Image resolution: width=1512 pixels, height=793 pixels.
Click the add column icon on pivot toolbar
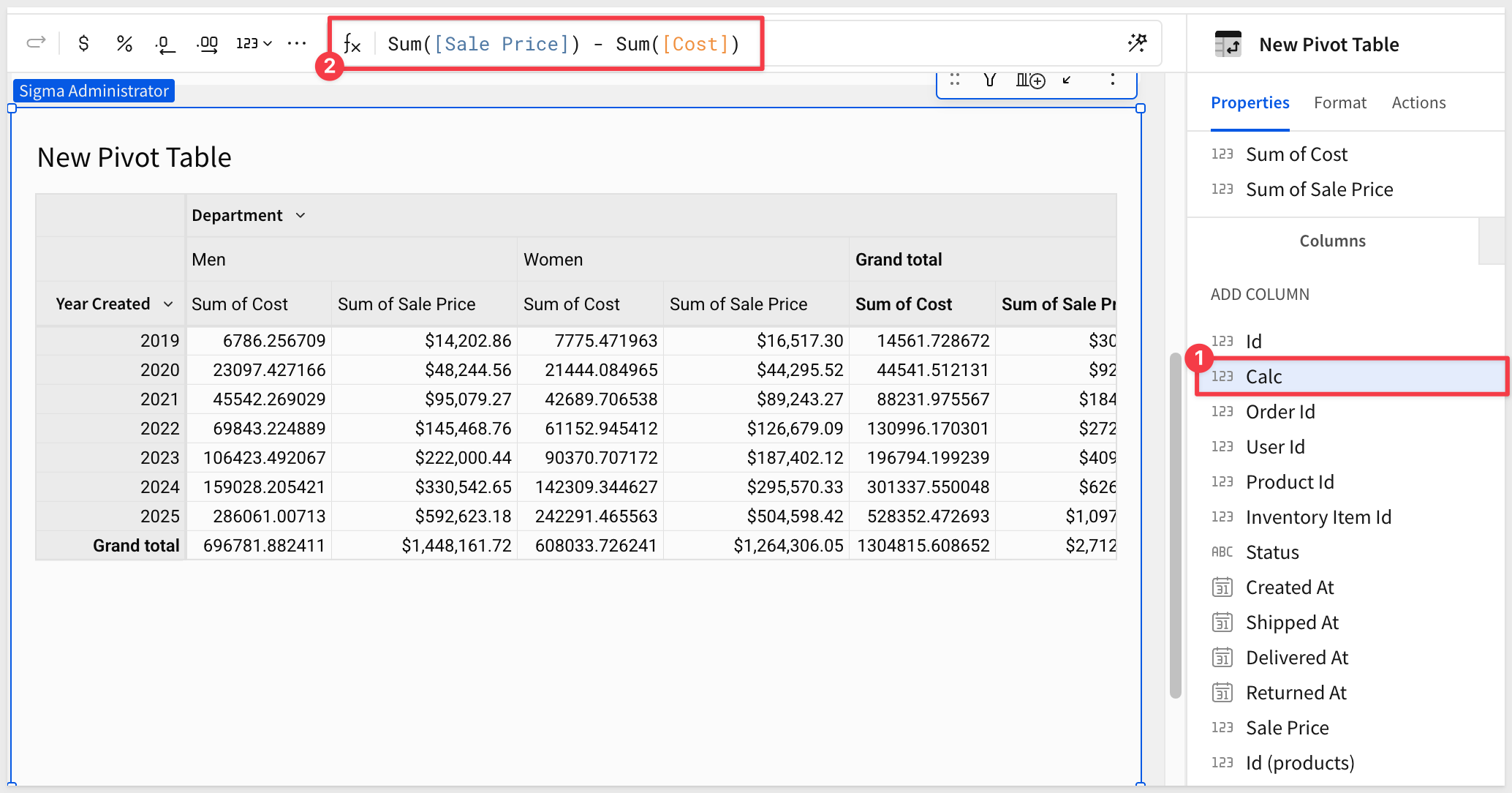(x=1029, y=80)
